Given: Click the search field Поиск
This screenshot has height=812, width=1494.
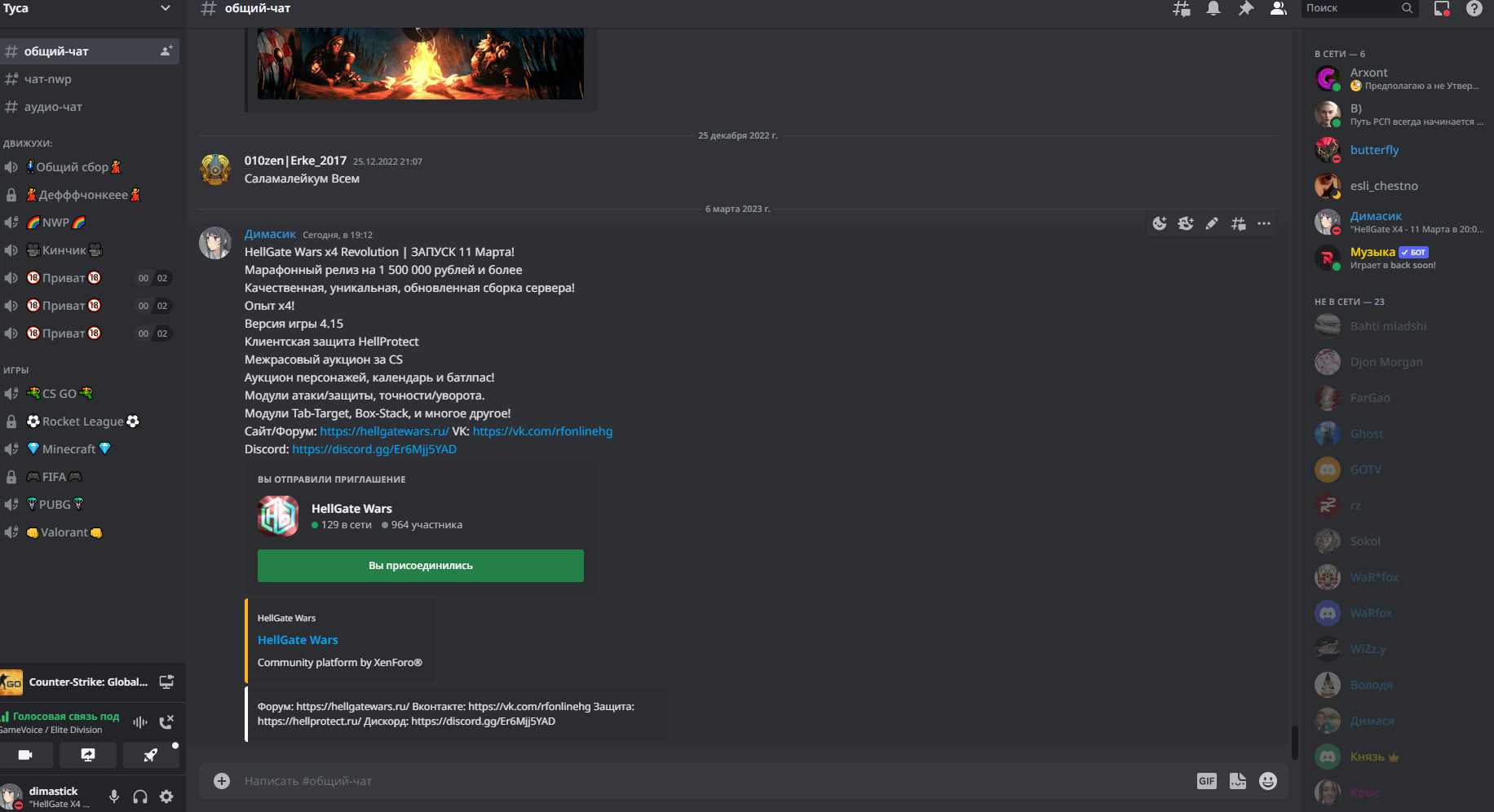Looking at the screenshot, I should (1359, 8).
